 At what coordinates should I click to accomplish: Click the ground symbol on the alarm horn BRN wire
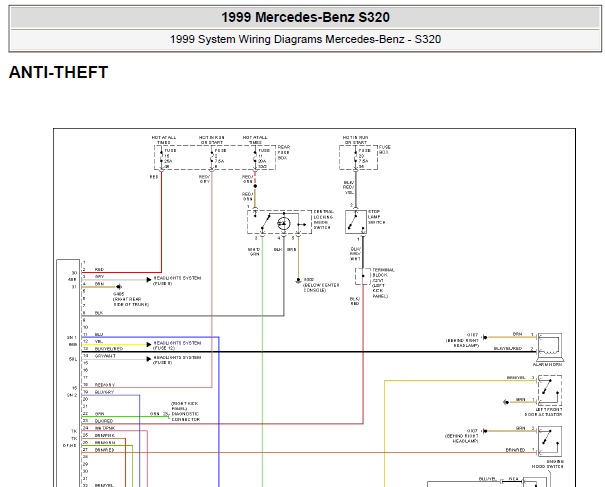485,337
